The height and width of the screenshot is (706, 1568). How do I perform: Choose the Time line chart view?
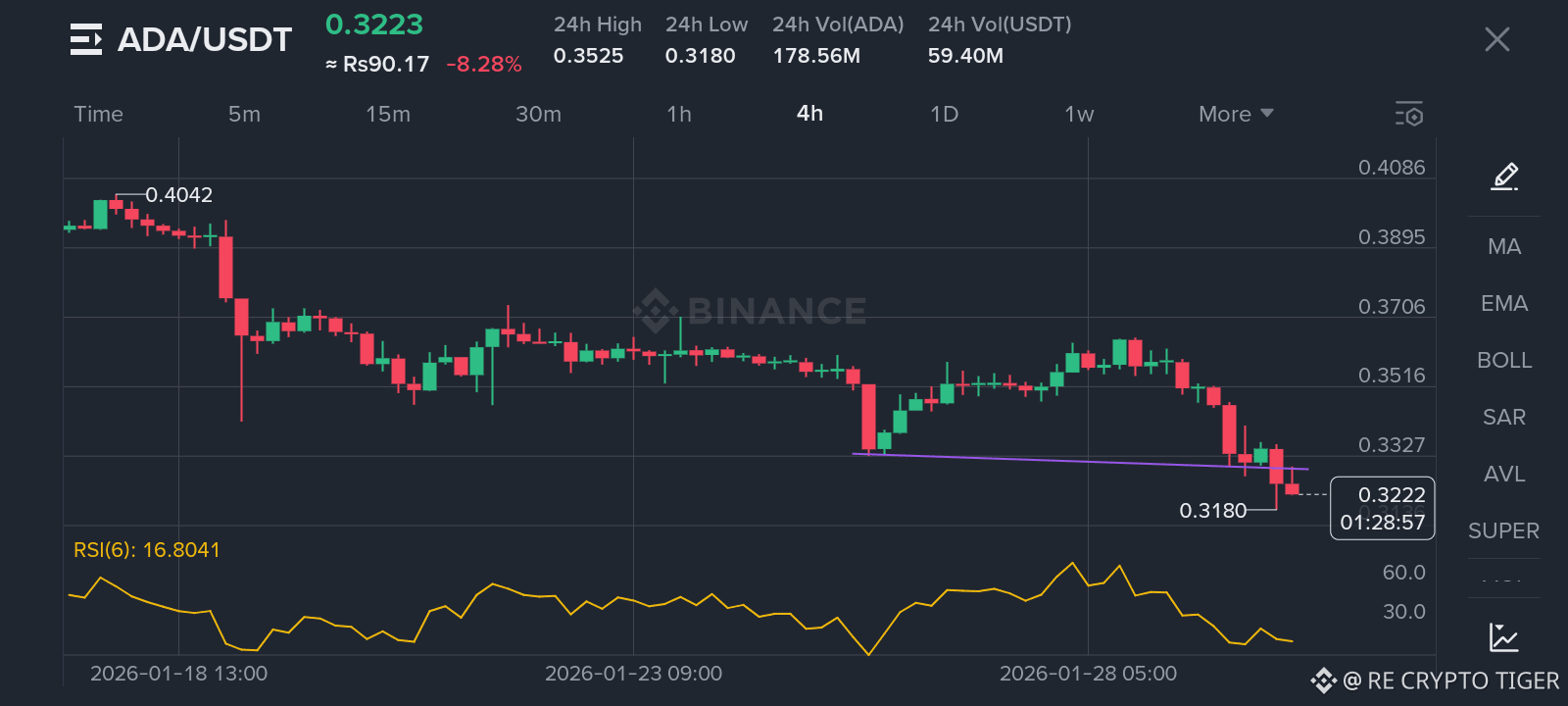coord(99,114)
